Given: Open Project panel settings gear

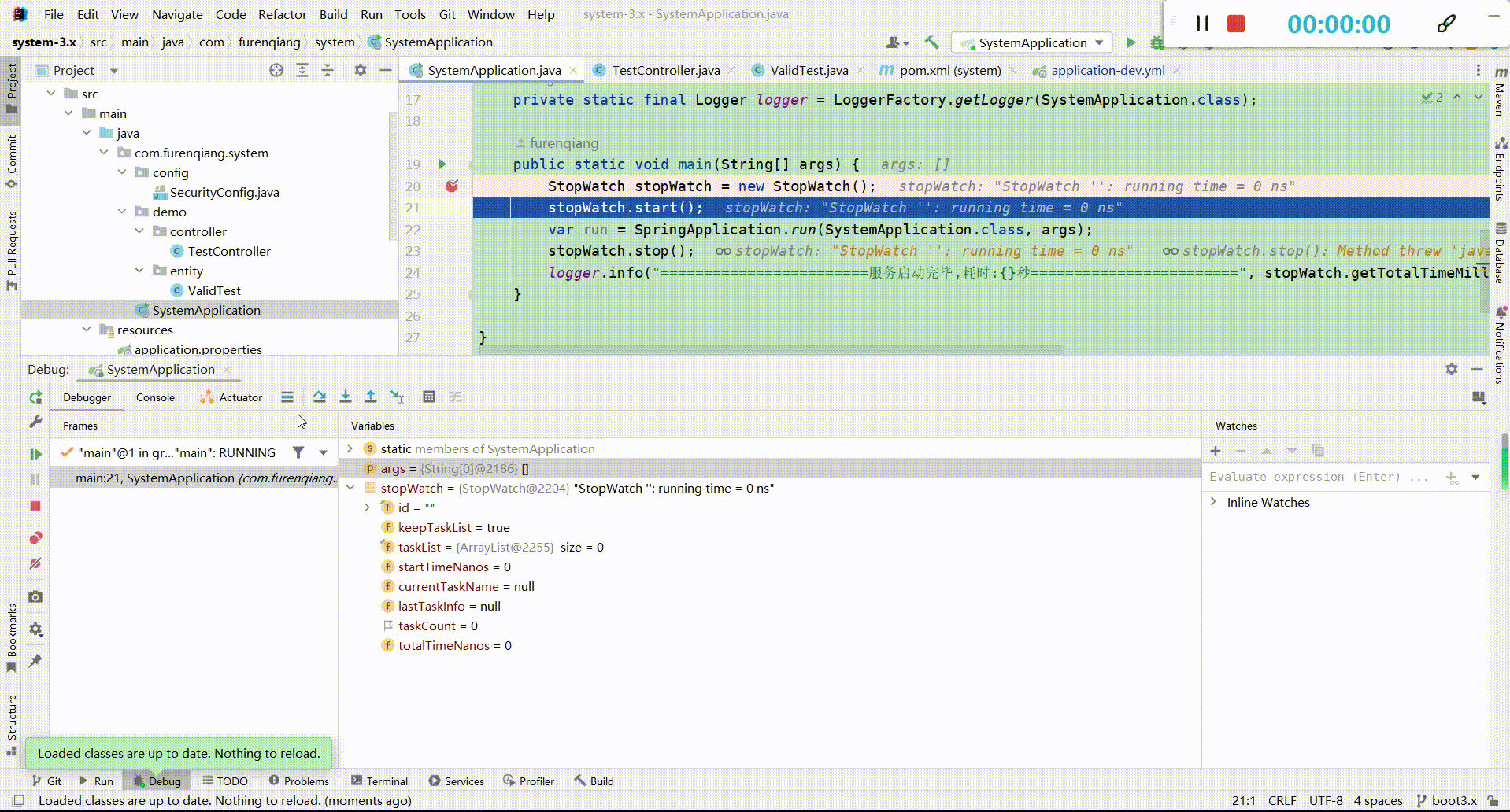Looking at the screenshot, I should (361, 70).
